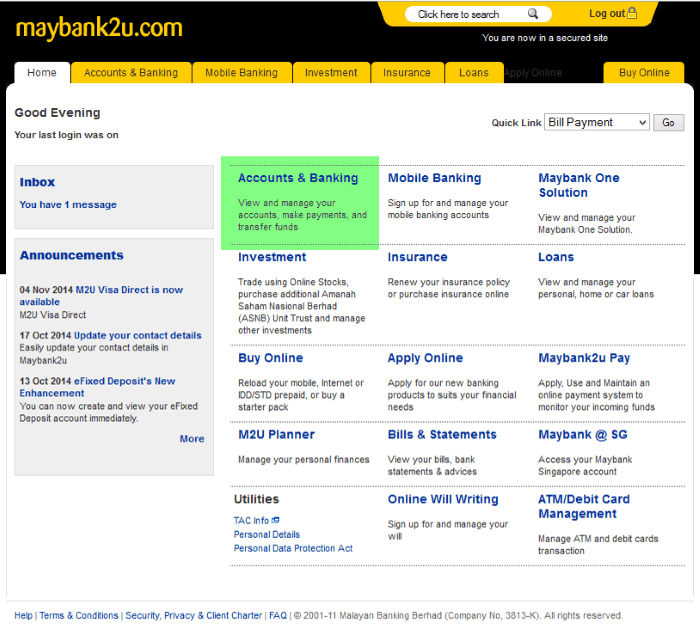Click the Utilities heading text
This screenshot has width=700, height=630.
pos(256,499)
